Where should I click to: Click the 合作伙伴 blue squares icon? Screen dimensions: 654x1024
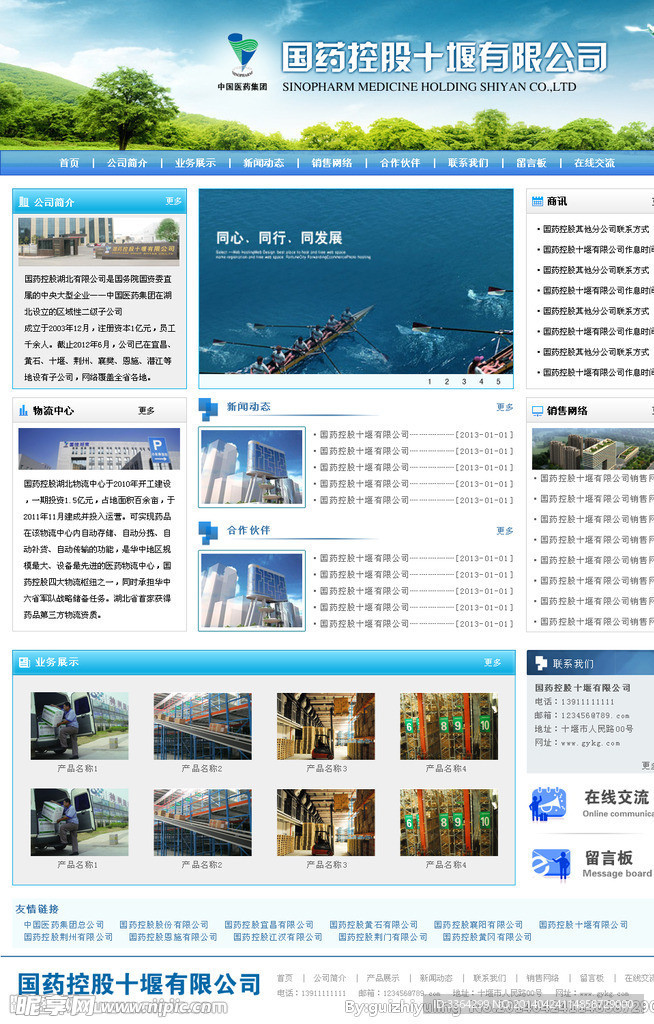click(x=208, y=532)
